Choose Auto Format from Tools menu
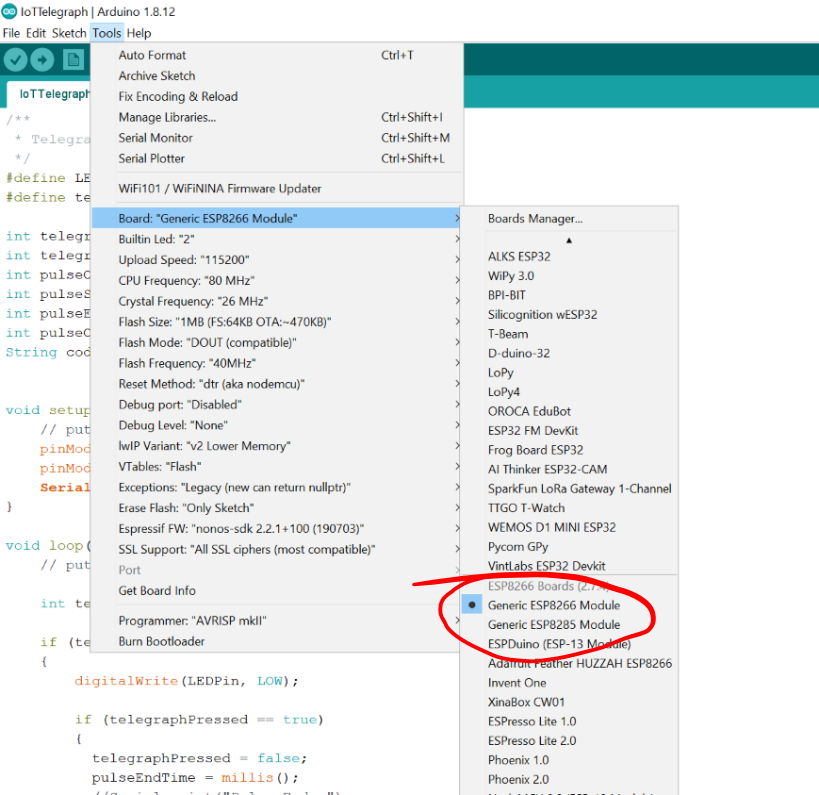819x795 pixels. 277,55
